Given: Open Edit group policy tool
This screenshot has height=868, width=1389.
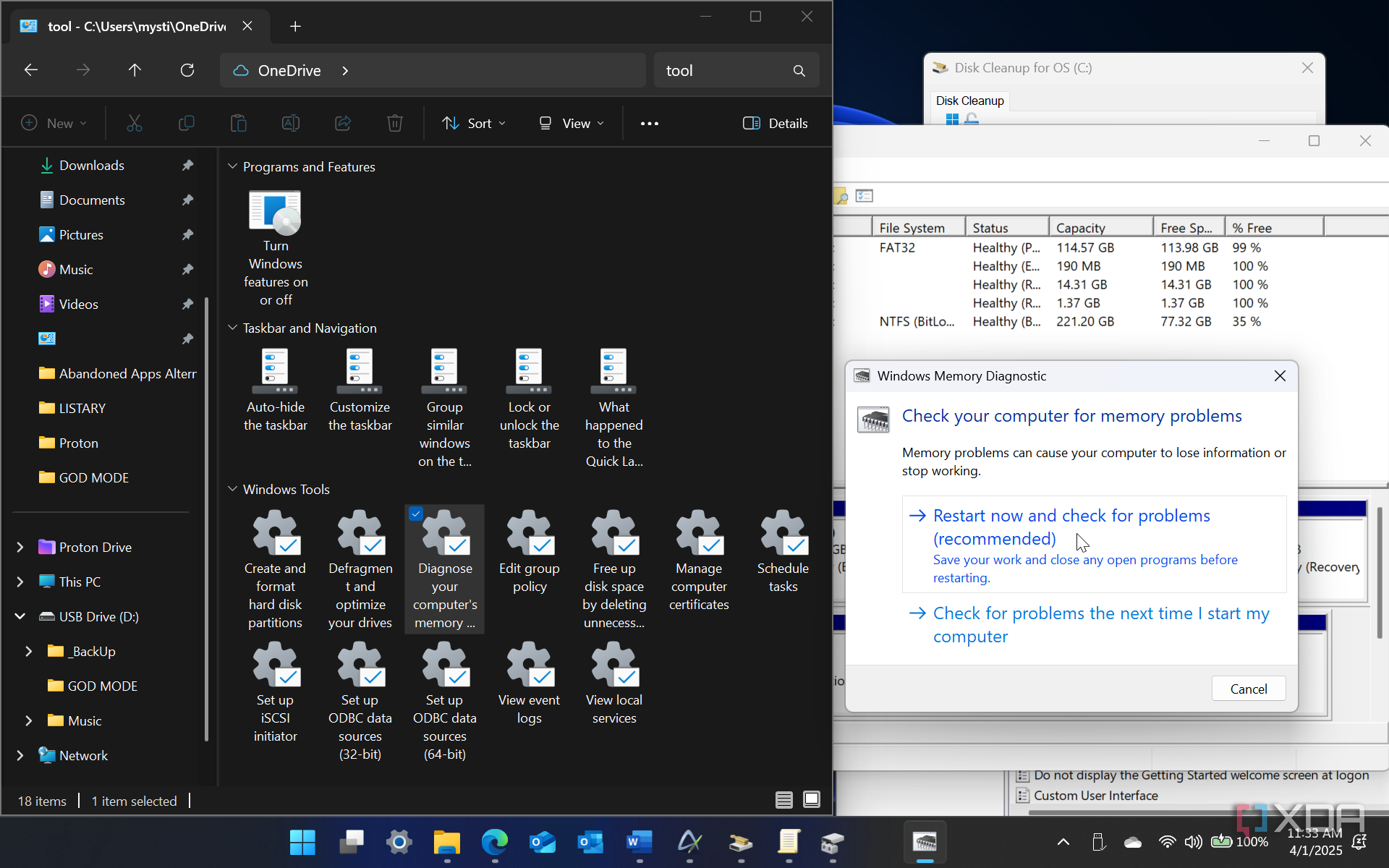Looking at the screenshot, I should 529,551.
